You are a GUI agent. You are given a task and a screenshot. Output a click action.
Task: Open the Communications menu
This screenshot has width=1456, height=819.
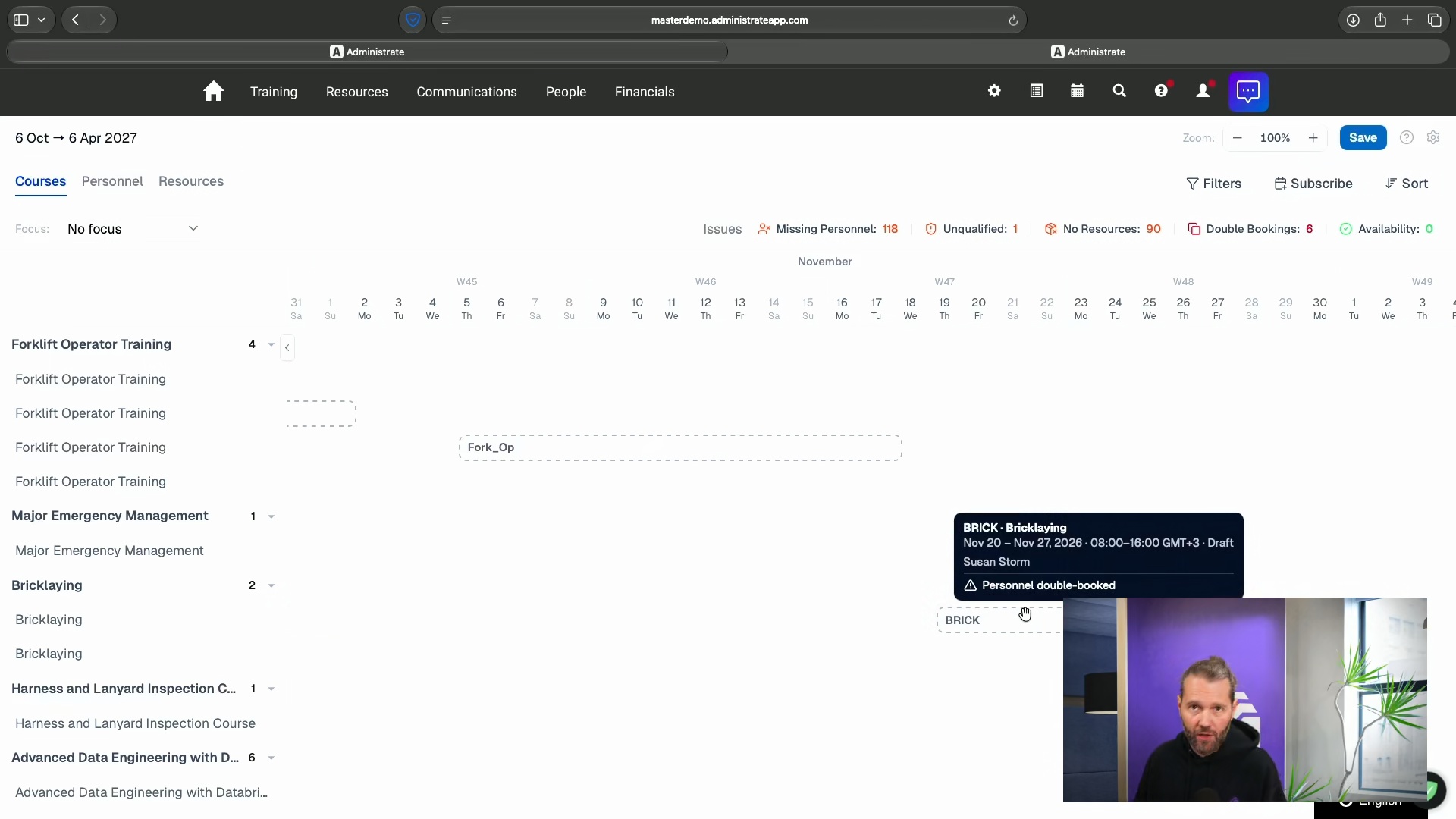(466, 92)
